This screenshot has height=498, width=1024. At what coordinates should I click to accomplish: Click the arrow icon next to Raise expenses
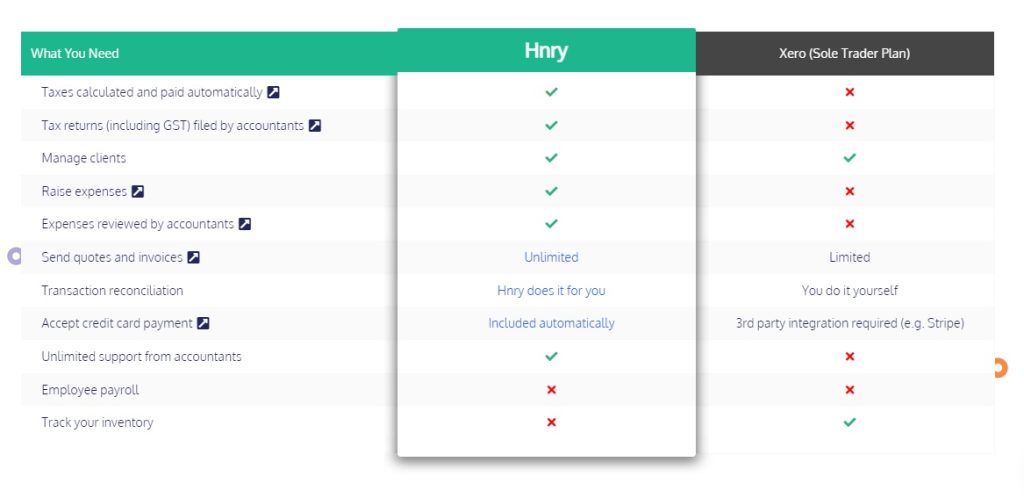pos(138,191)
